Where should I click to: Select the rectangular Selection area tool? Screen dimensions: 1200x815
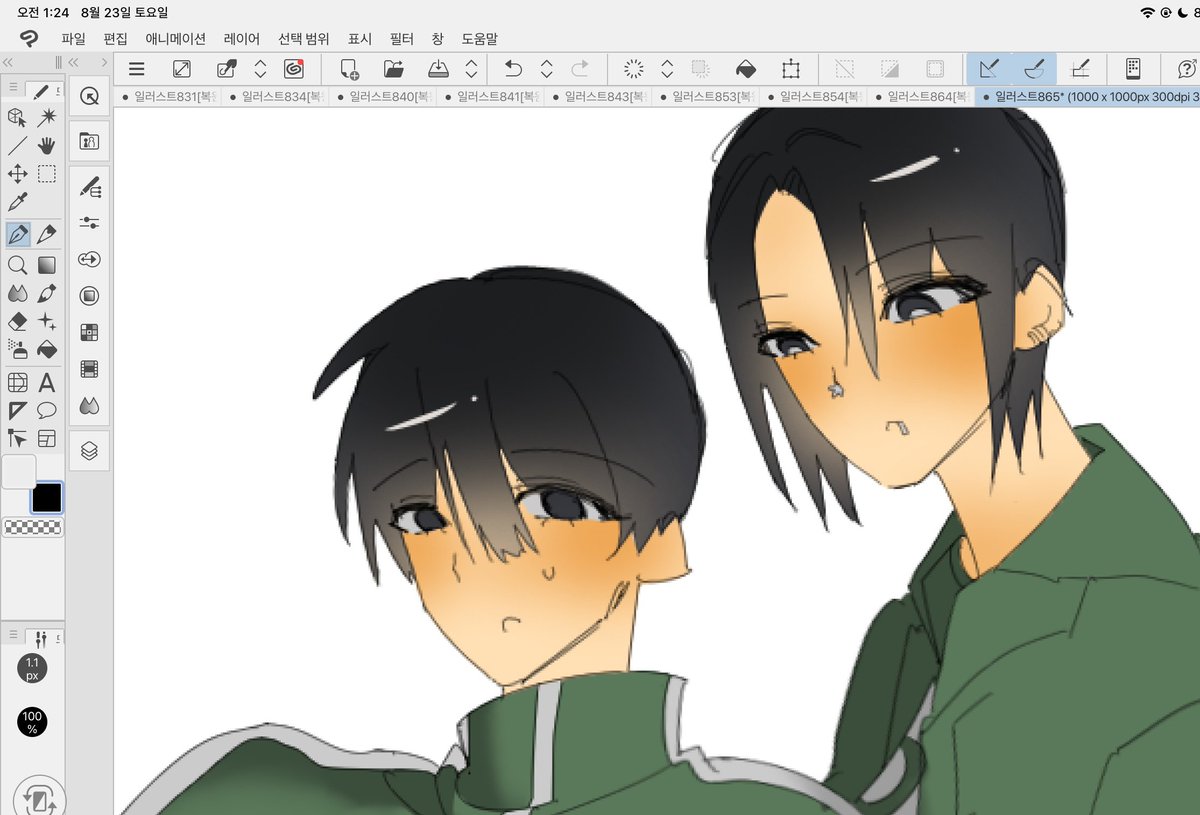pos(46,174)
